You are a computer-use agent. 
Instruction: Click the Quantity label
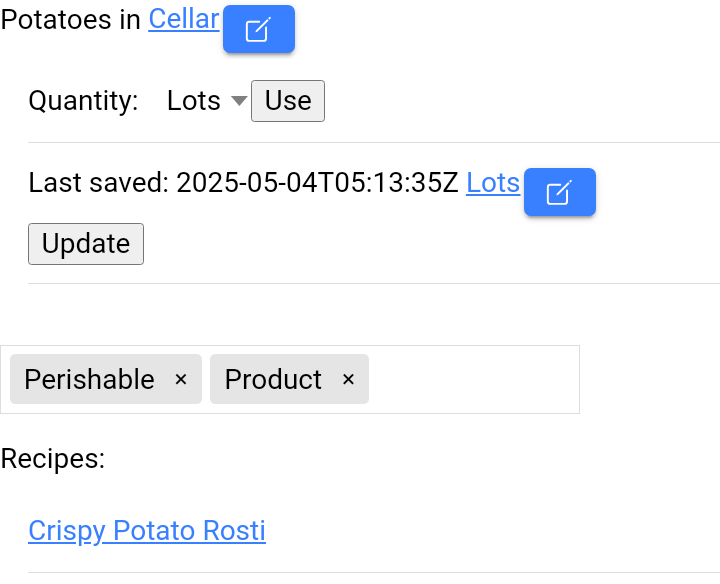click(x=83, y=101)
